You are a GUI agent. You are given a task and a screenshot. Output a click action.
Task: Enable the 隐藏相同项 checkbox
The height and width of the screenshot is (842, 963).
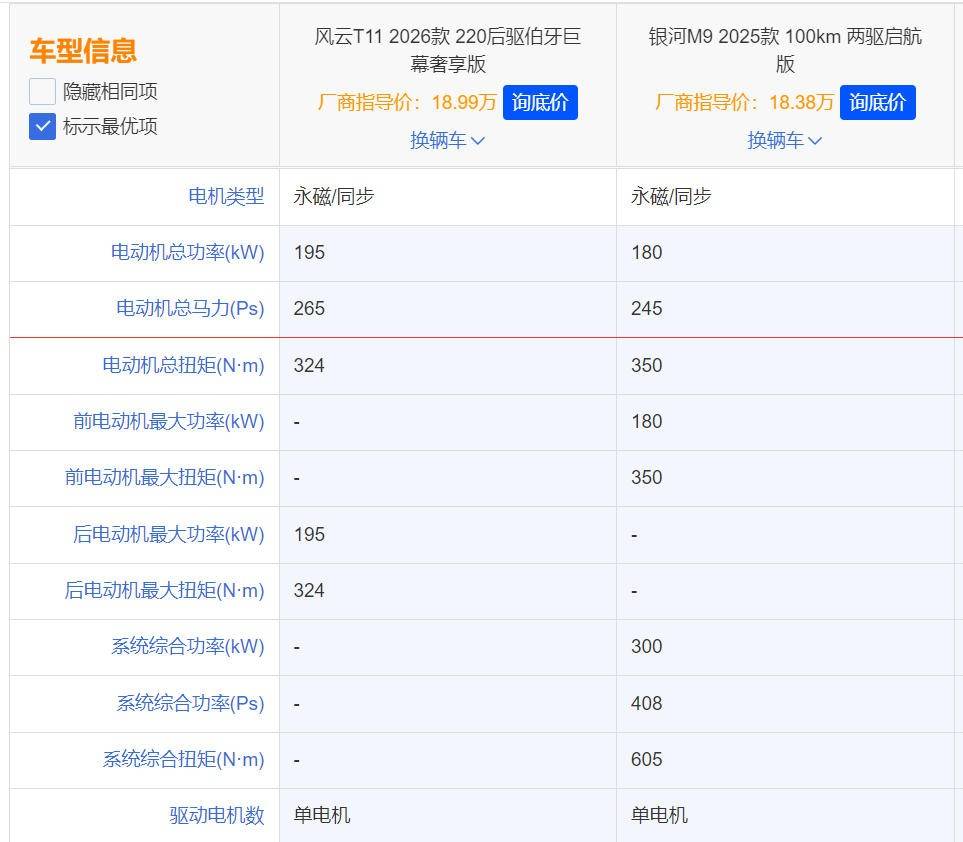tap(41, 91)
